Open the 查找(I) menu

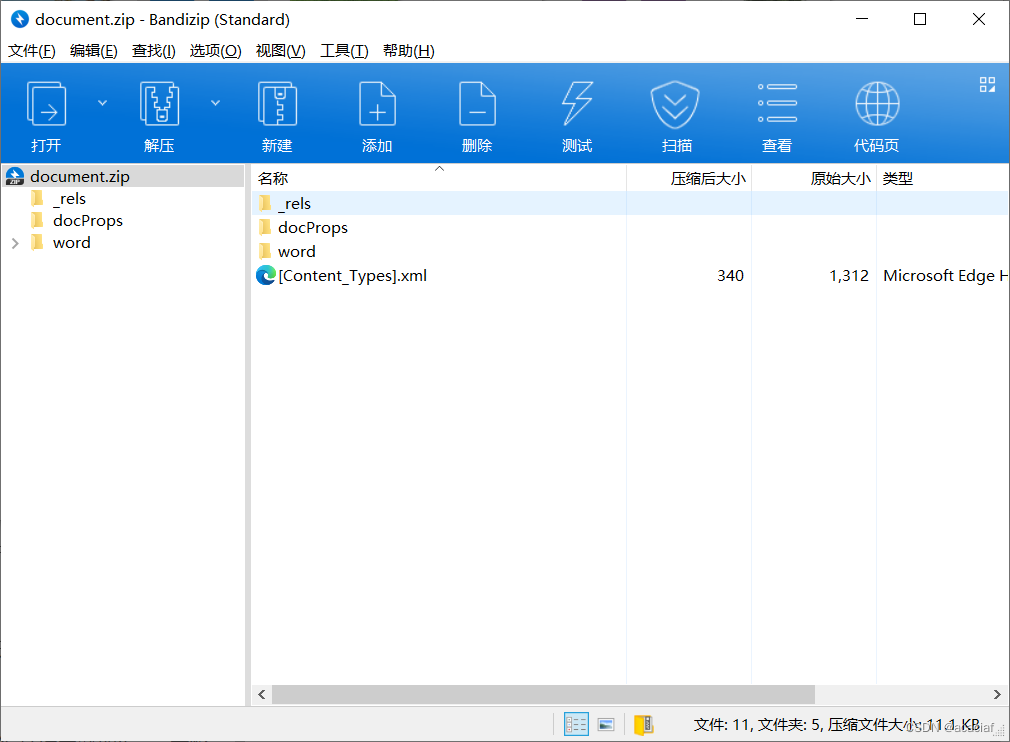point(153,51)
